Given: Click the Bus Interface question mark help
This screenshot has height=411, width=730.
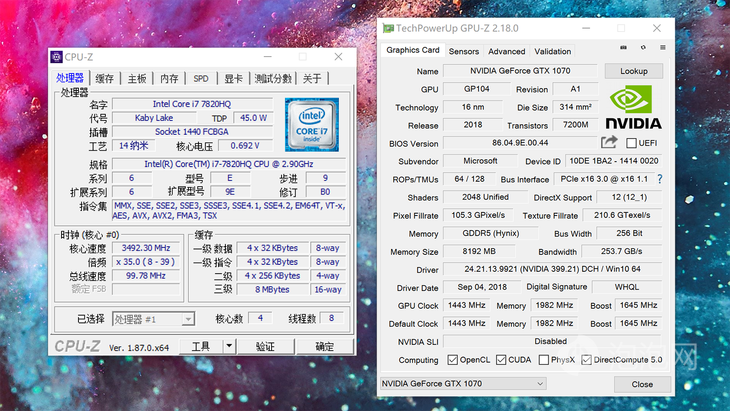Looking at the screenshot, I should (x=660, y=179).
